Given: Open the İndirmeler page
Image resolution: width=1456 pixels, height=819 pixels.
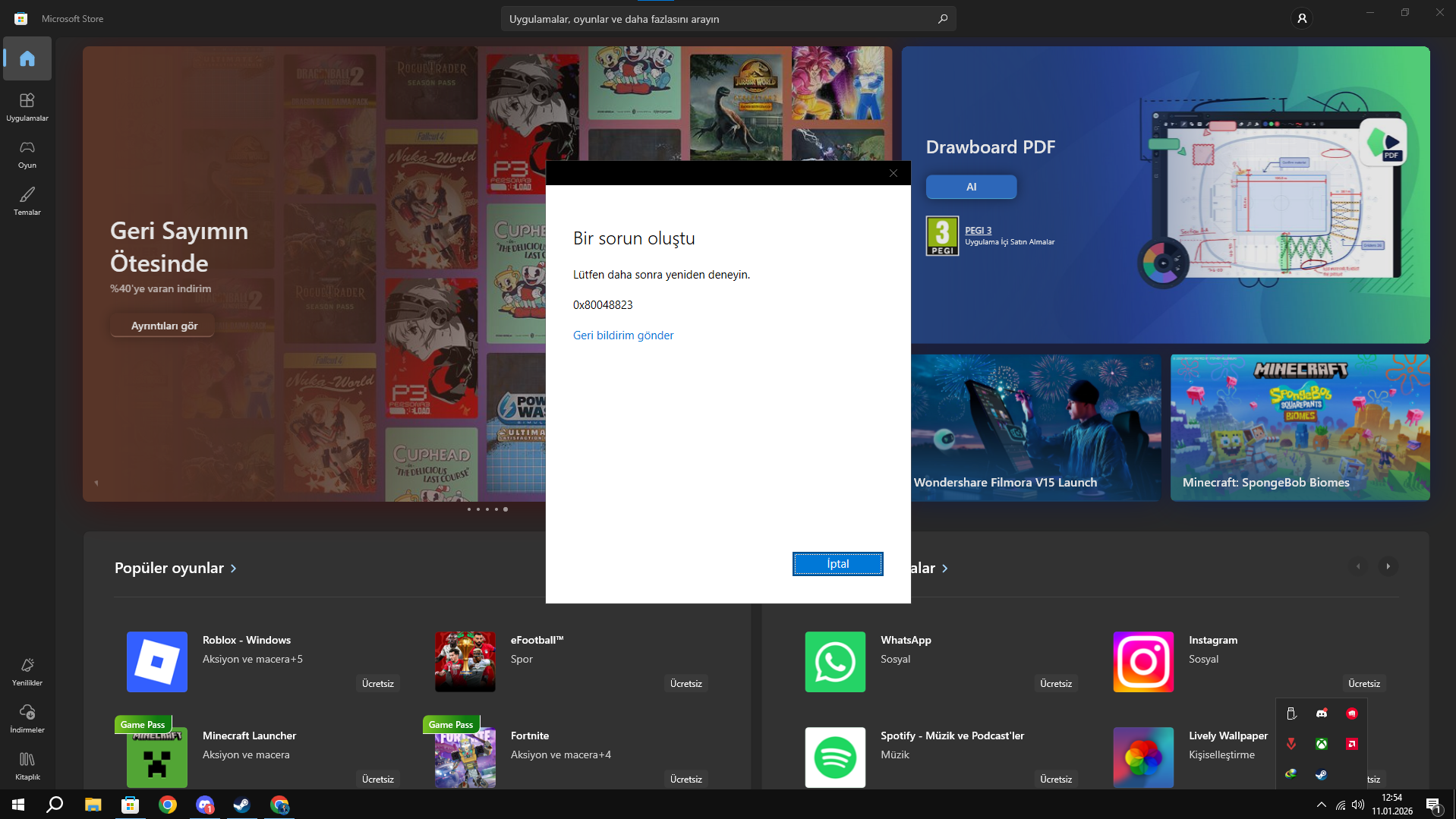Looking at the screenshot, I should (27, 718).
